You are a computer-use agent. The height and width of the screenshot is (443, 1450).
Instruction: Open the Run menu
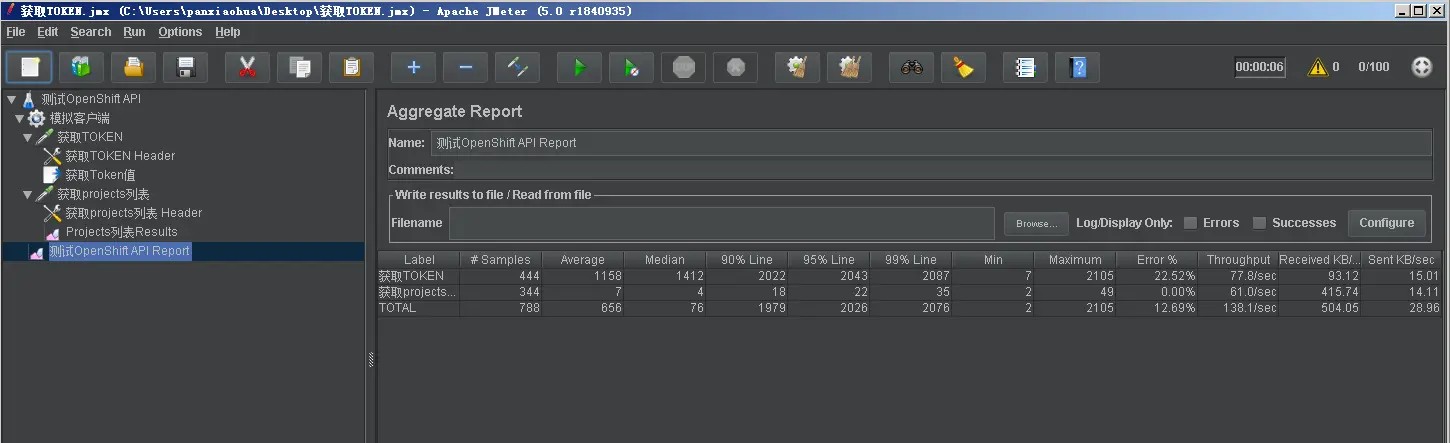(x=134, y=32)
